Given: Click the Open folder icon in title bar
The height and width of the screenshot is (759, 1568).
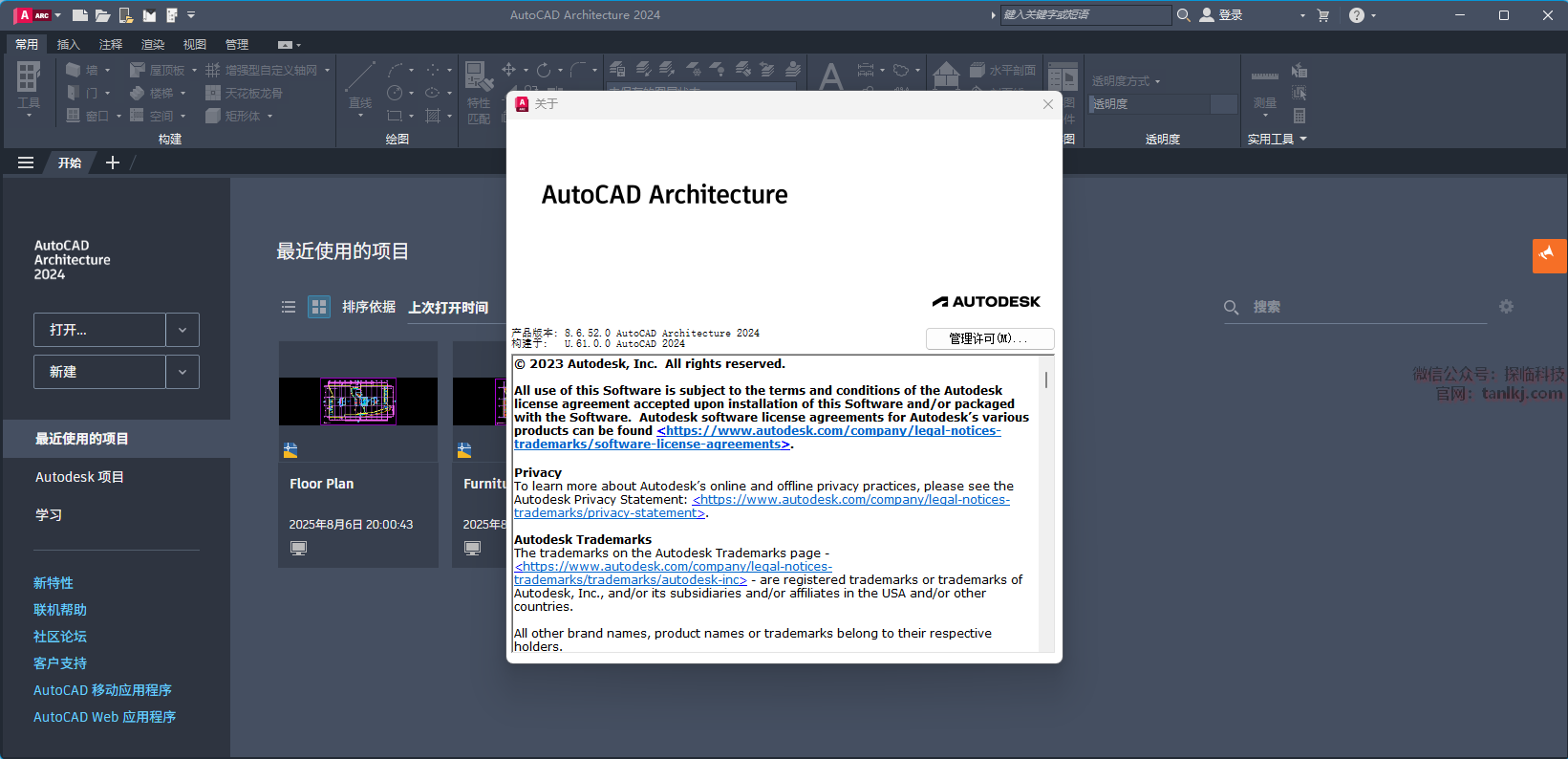Looking at the screenshot, I should point(102,15).
